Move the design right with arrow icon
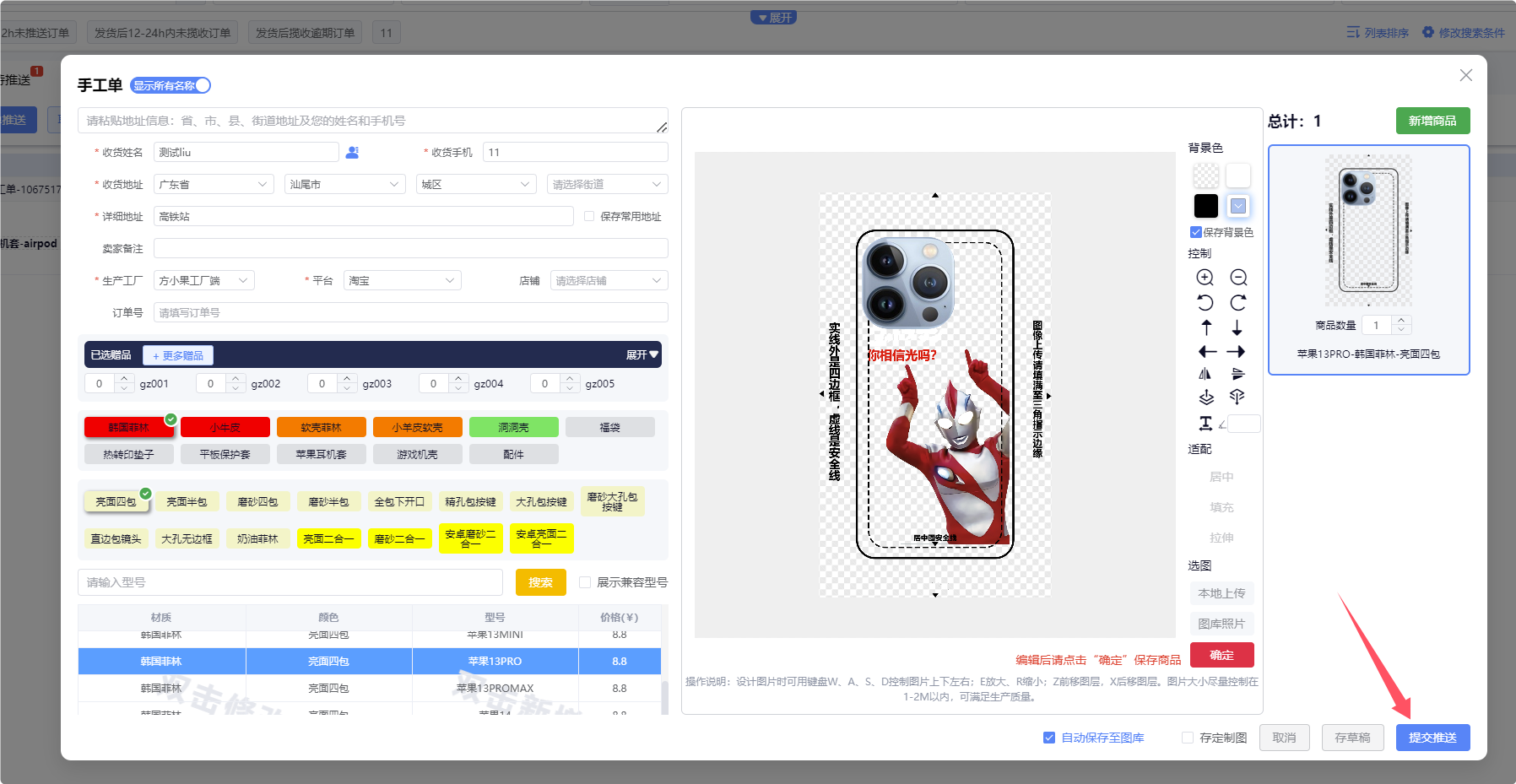This screenshot has height=784, width=1516. [1237, 352]
